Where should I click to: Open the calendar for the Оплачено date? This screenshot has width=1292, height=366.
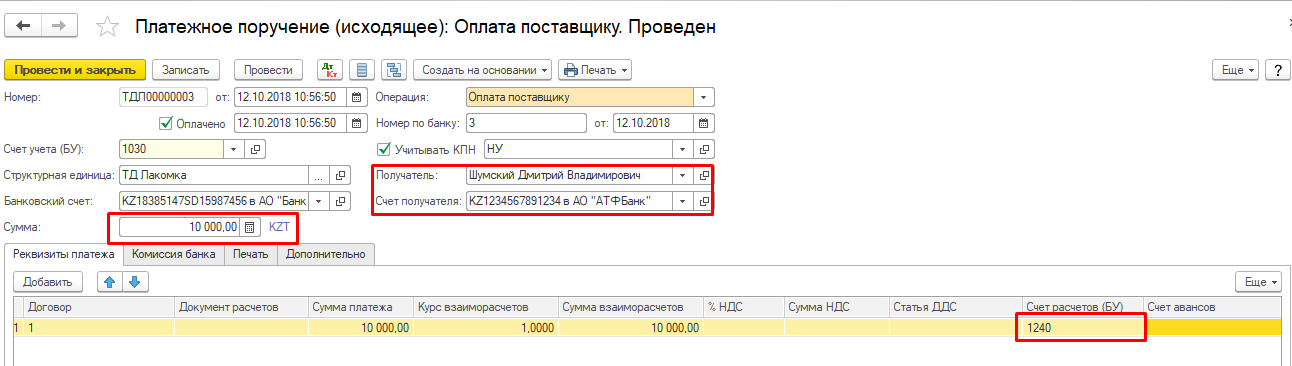pos(358,123)
